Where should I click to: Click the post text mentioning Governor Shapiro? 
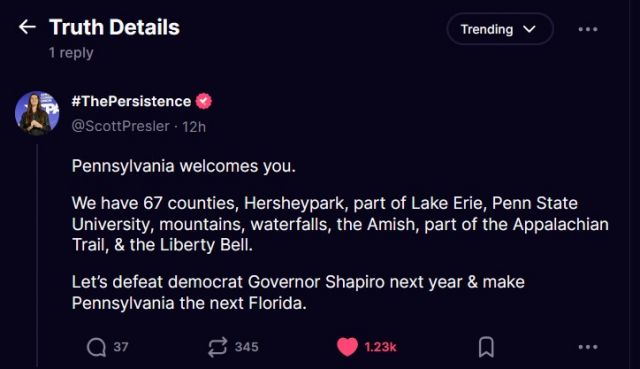coord(298,292)
